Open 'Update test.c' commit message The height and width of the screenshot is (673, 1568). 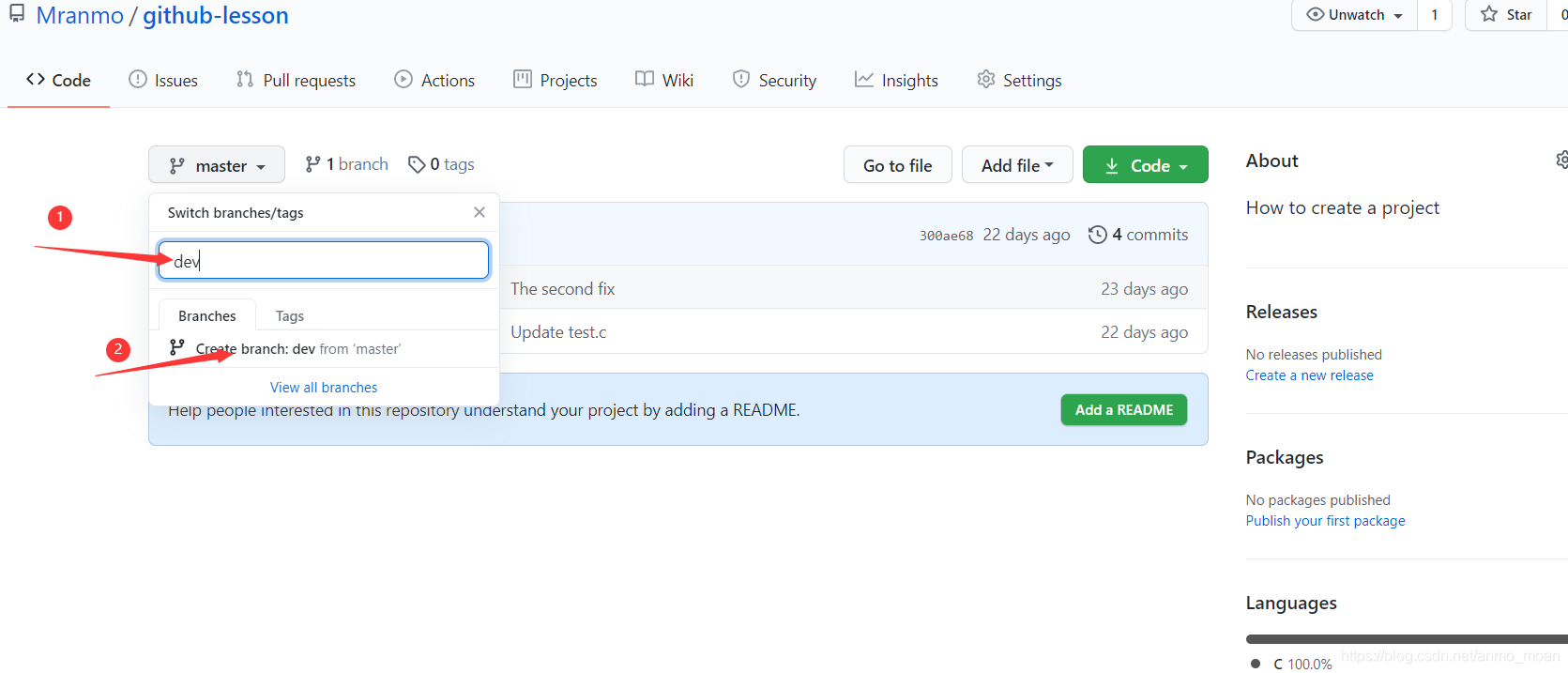(558, 332)
